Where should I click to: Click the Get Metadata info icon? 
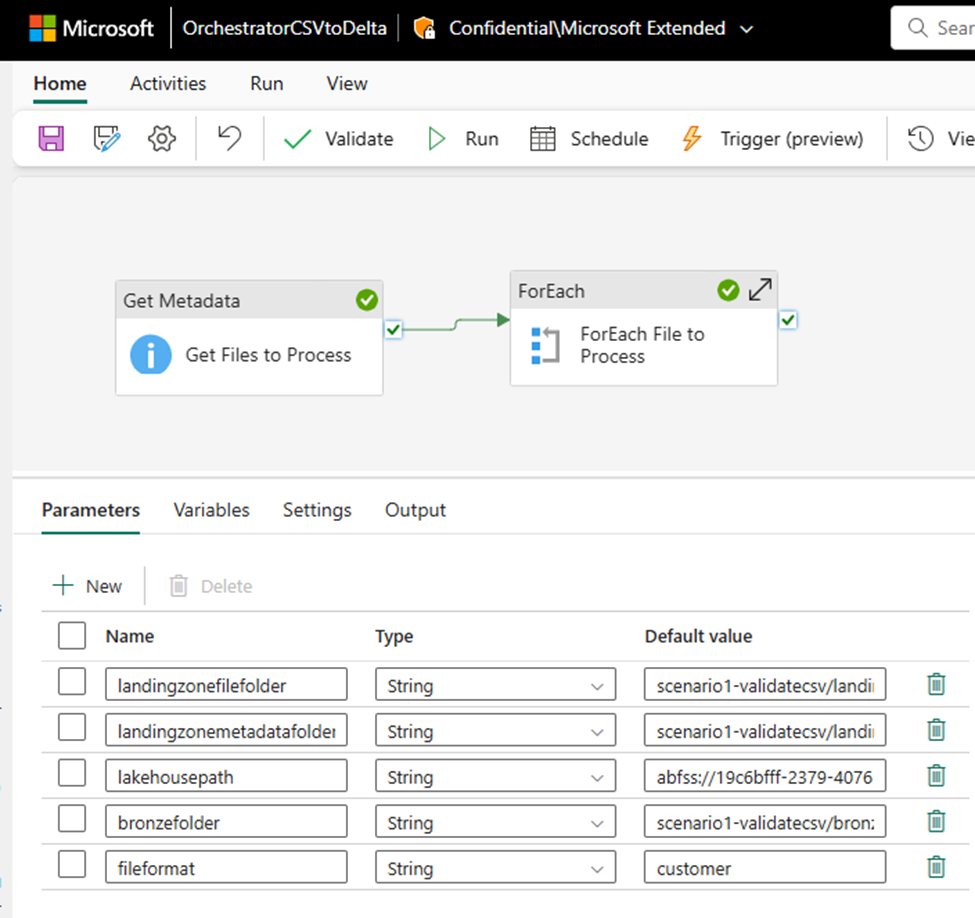click(150, 355)
